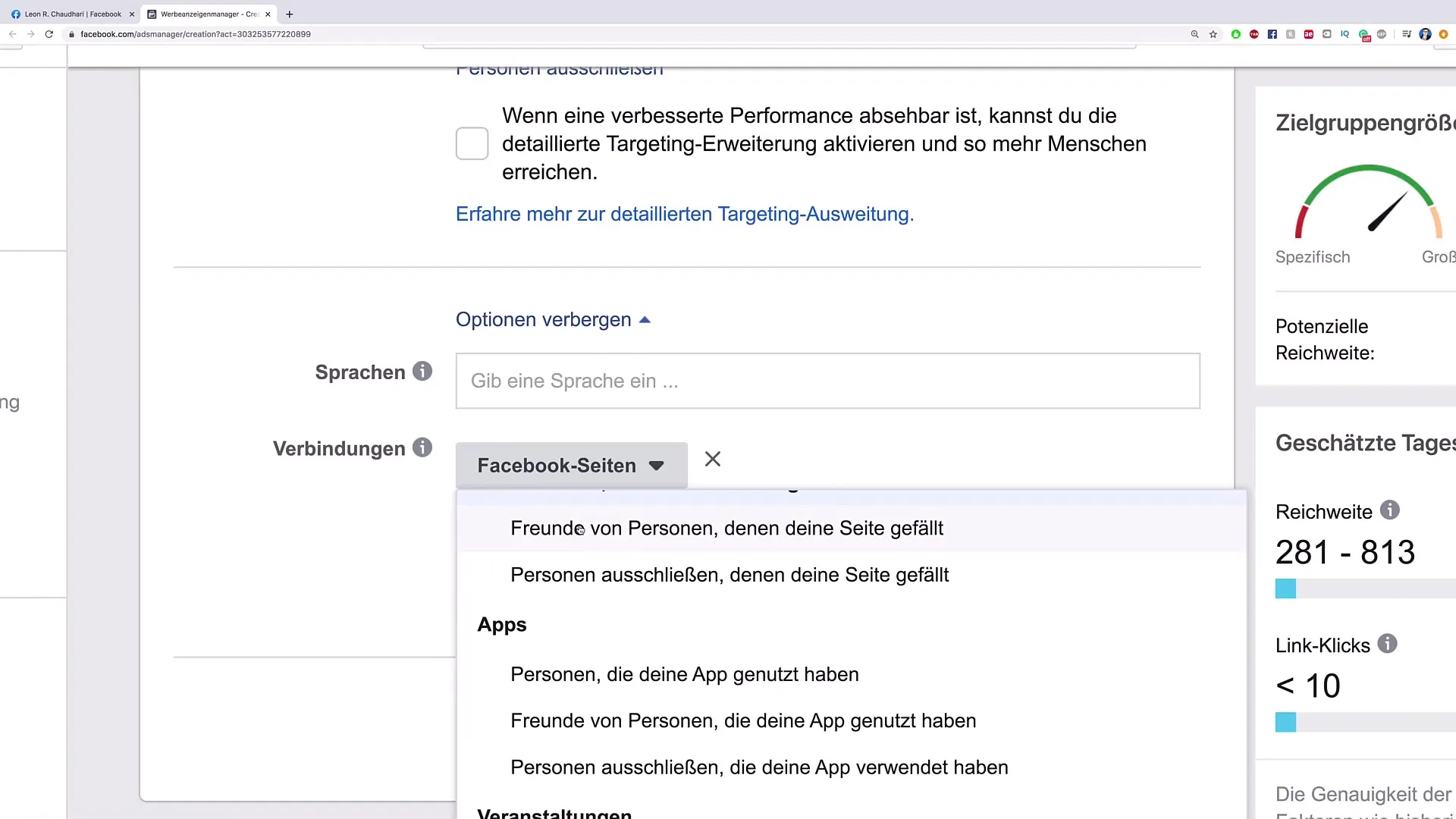Open the red YAB extension icon
The height and width of the screenshot is (819, 1456).
coord(1254,34)
